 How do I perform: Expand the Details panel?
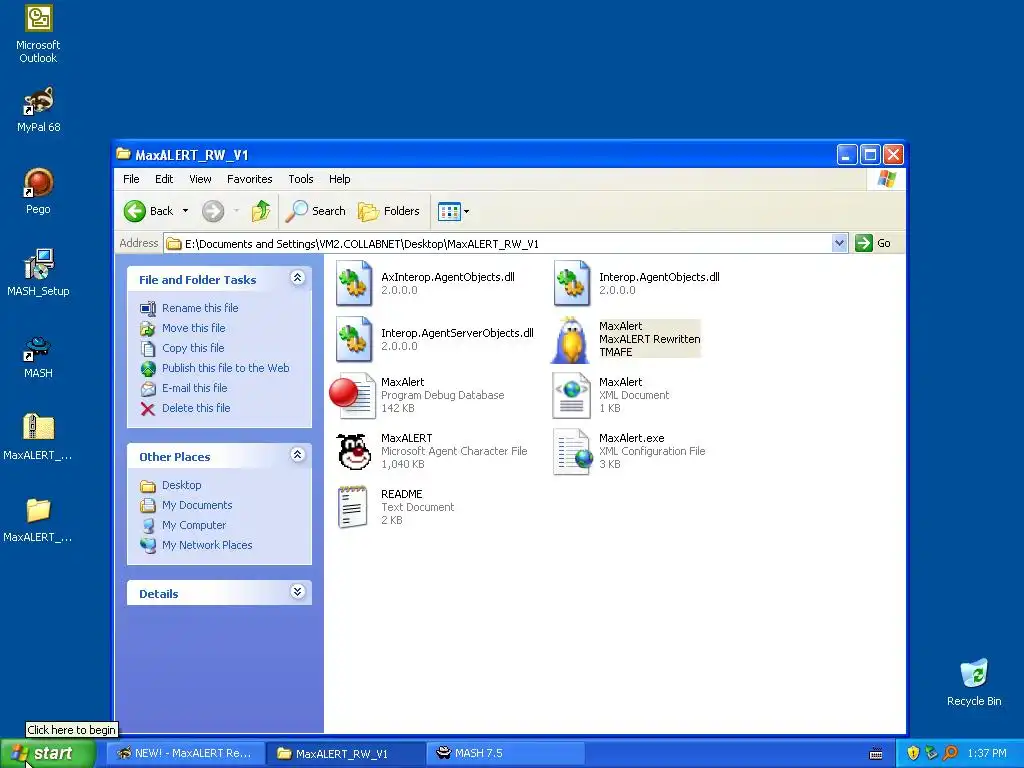click(297, 592)
